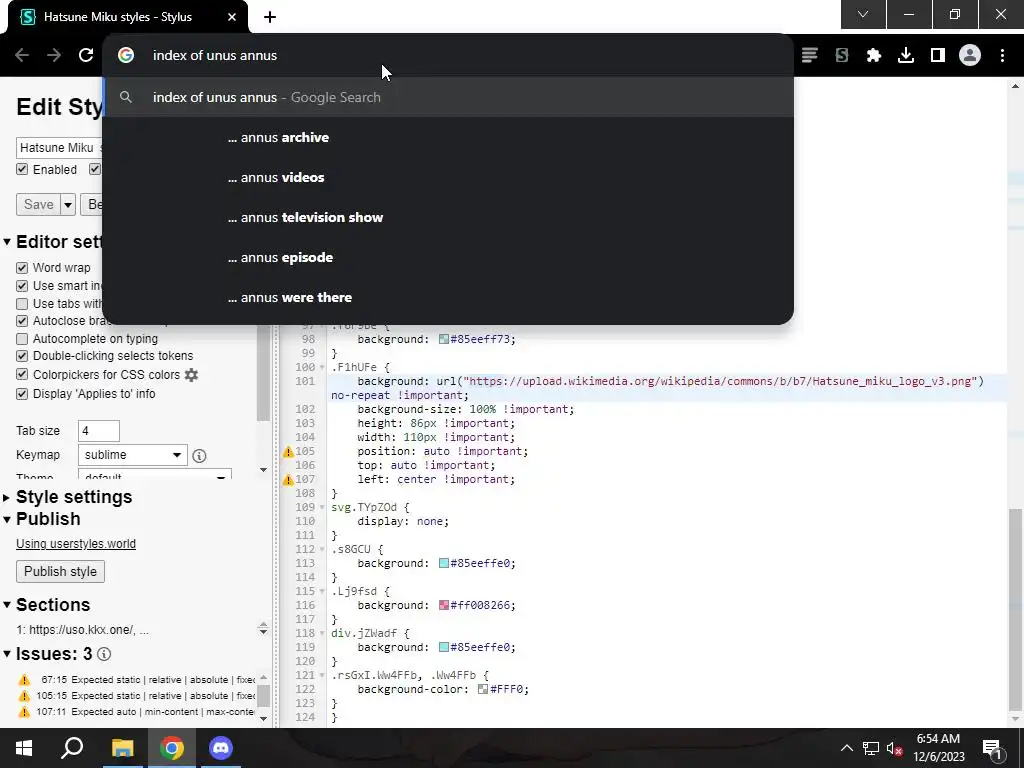Open Windows taskbar search
Viewport: 1024px width, 768px height.
pos(72,748)
